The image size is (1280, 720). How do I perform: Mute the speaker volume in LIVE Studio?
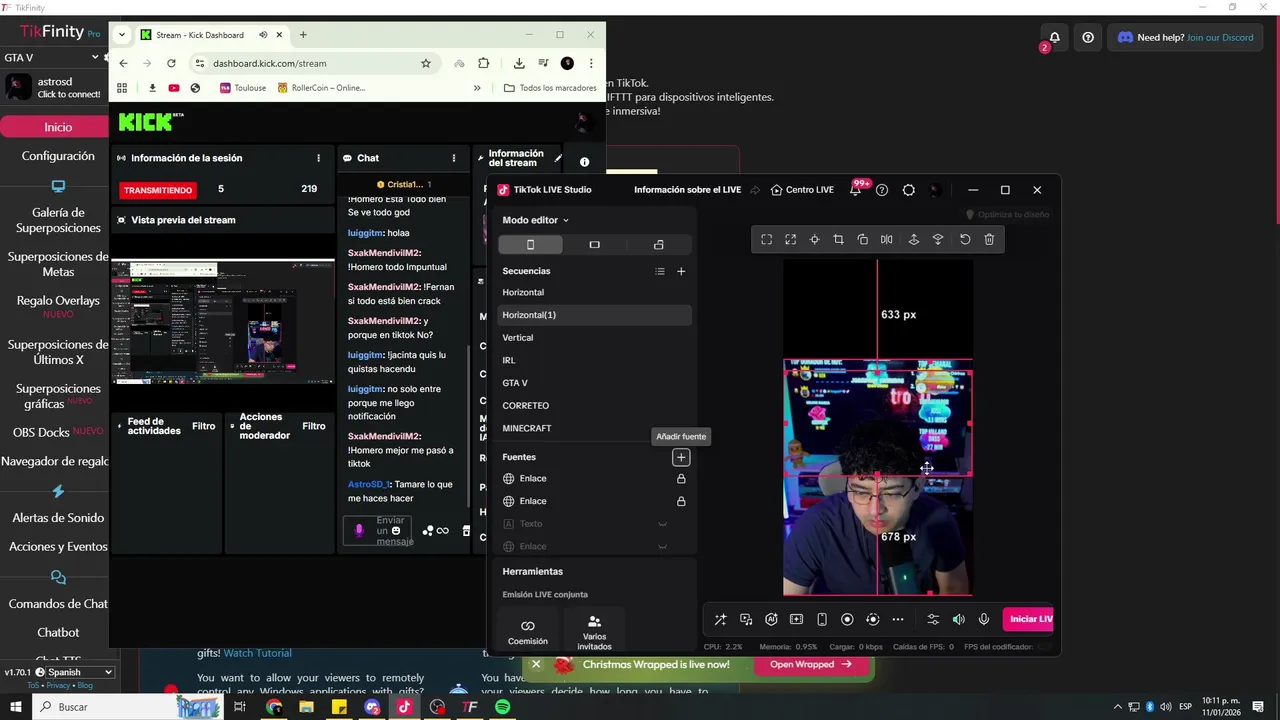958,620
